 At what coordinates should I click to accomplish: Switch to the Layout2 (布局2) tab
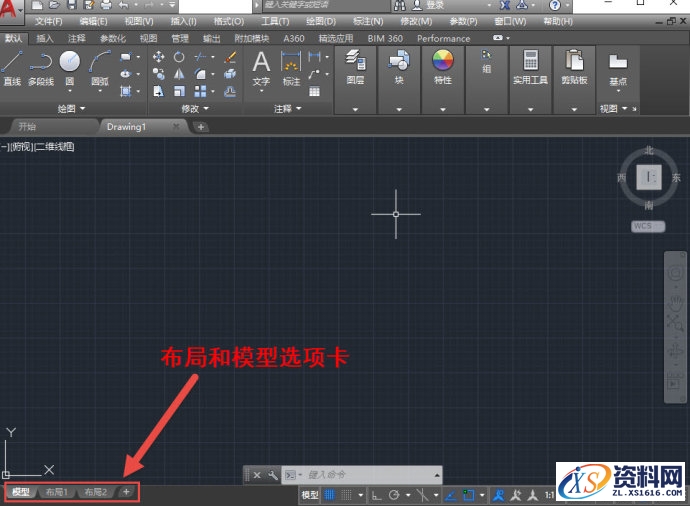pos(95,492)
